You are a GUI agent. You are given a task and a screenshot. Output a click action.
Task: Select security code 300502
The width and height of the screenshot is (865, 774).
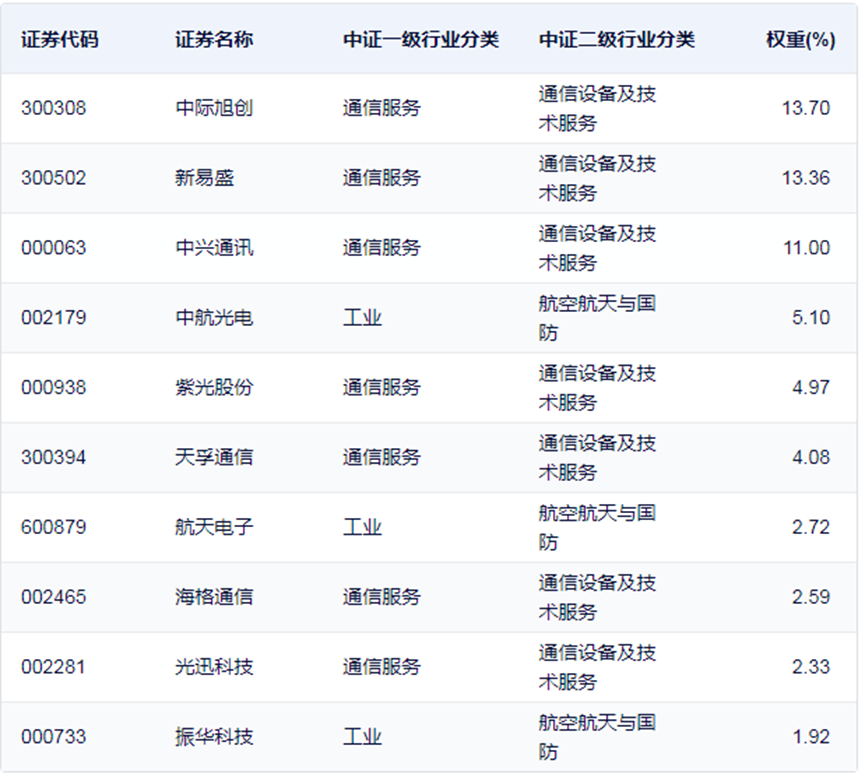[54, 178]
